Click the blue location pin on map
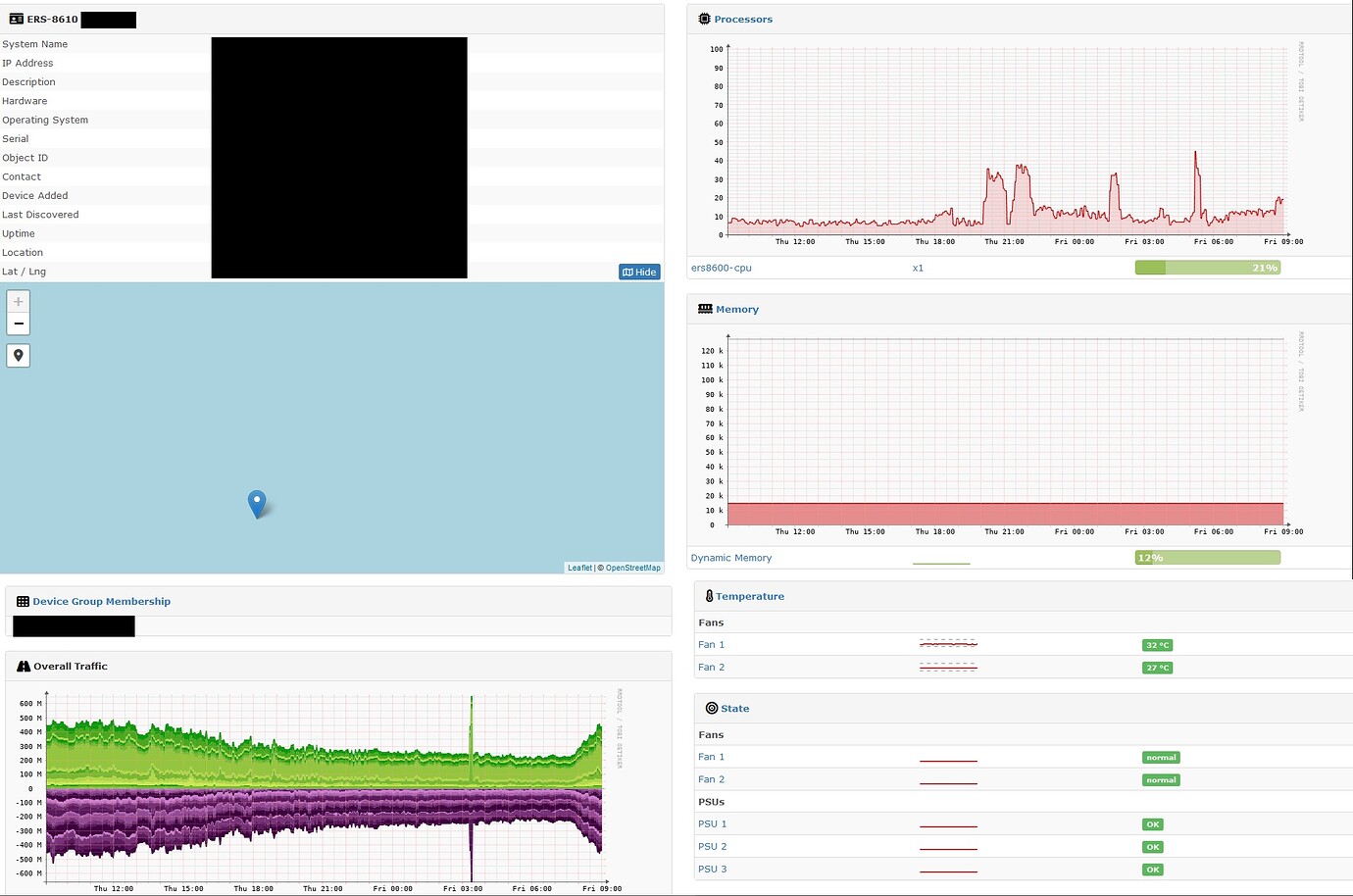The width and height of the screenshot is (1353, 896). (257, 504)
